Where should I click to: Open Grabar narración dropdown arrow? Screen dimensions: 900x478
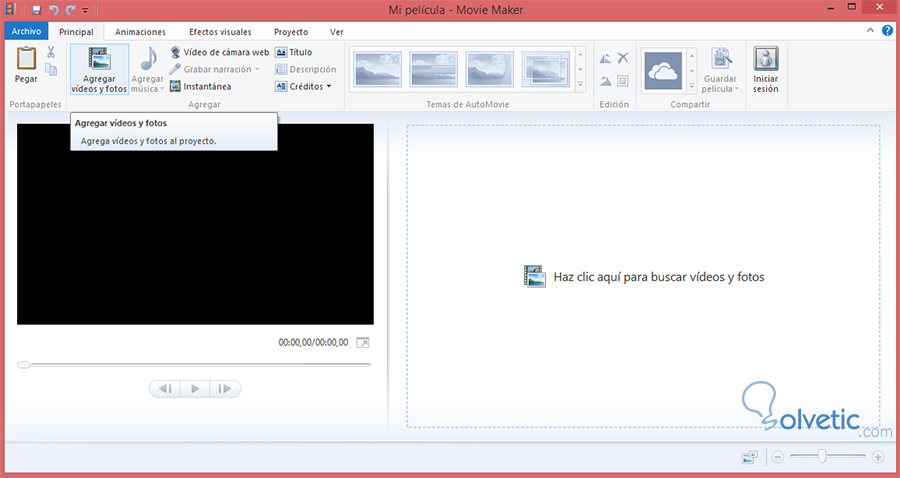257,69
